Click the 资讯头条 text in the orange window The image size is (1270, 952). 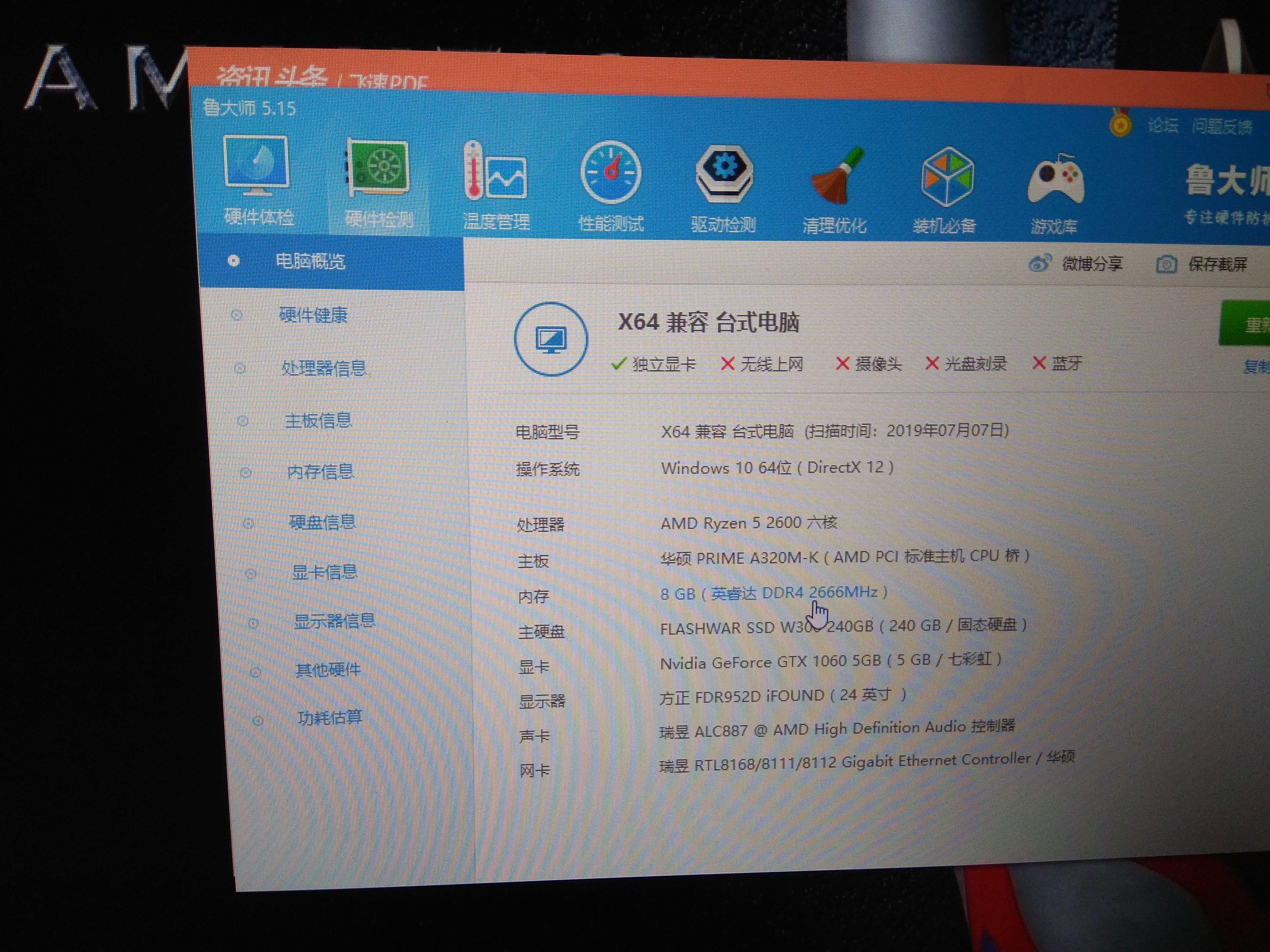coord(272,77)
